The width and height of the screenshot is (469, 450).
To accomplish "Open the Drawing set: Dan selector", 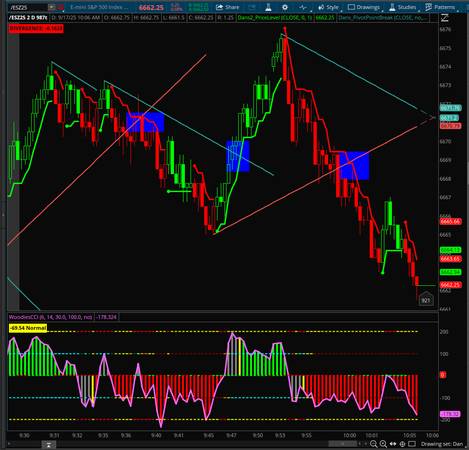I will click(442, 444).
